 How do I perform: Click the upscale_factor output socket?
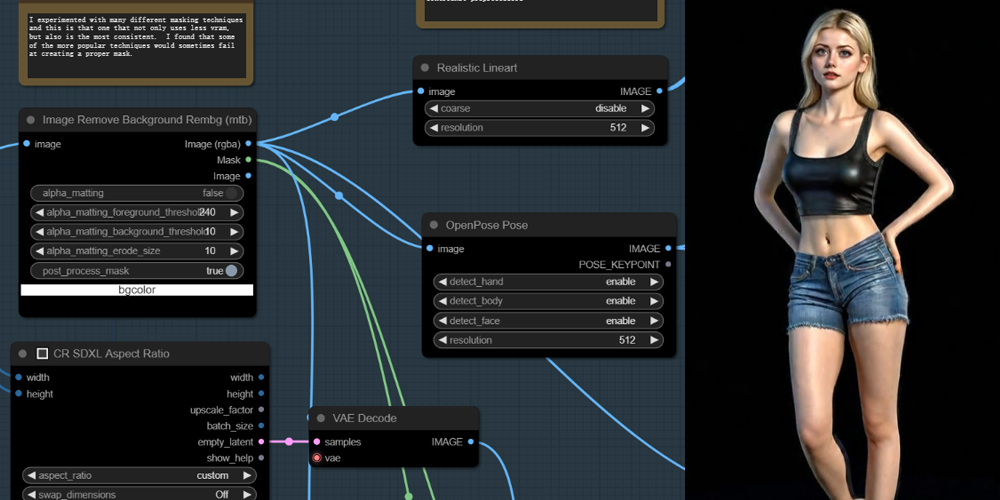coord(261,409)
